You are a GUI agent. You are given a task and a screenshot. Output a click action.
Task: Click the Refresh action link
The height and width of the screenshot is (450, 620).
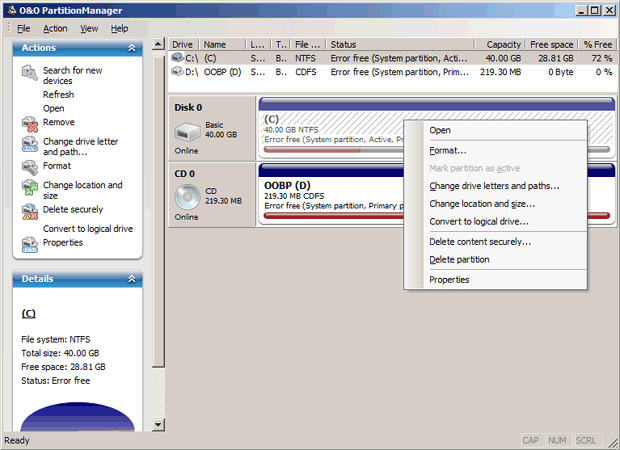[x=59, y=95]
